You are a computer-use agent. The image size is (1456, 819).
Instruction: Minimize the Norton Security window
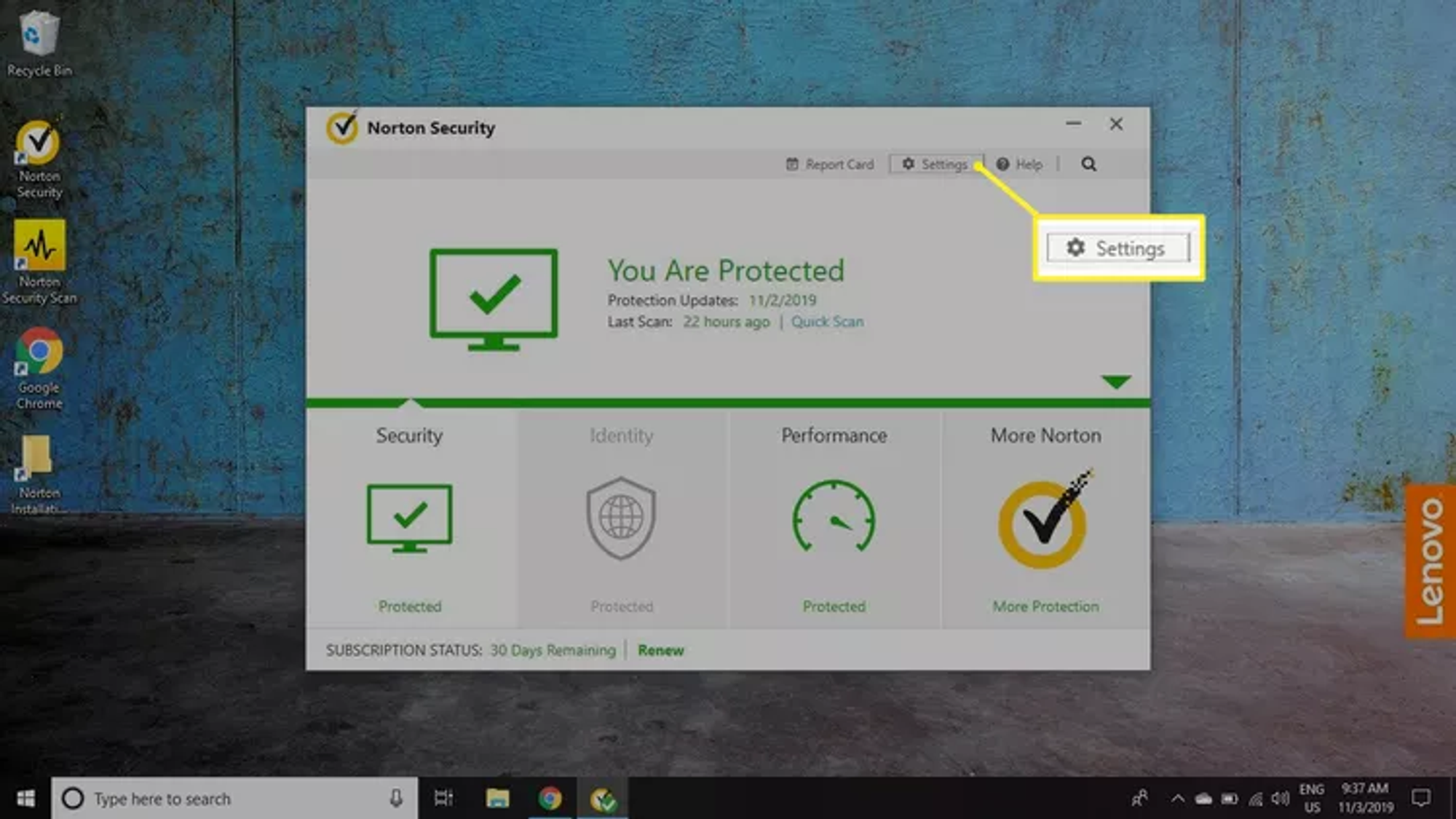pyautogui.click(x=1073, y=124)
